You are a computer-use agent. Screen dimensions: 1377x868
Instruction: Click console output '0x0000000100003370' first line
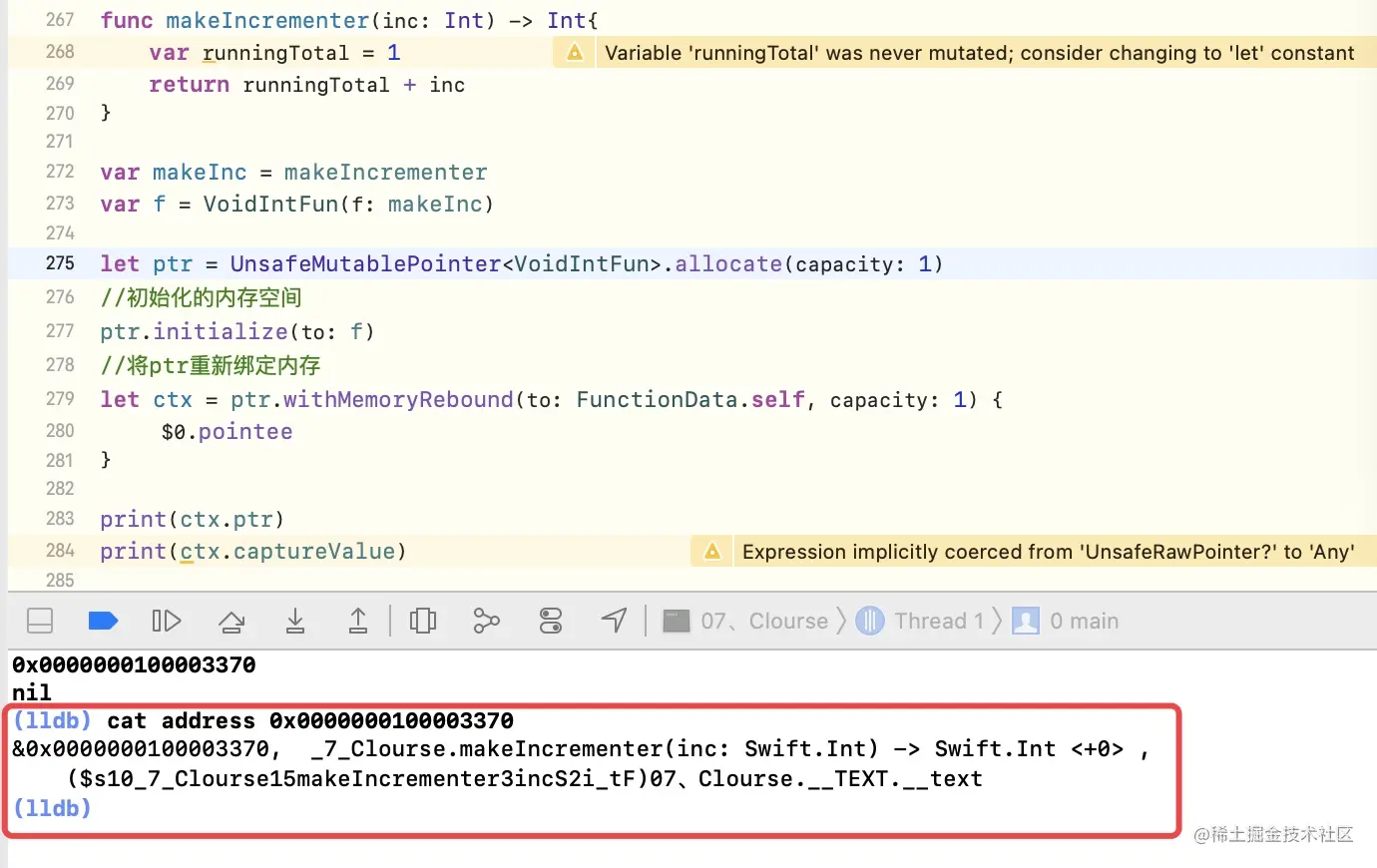pyautogui.click(x=134, y=664)
